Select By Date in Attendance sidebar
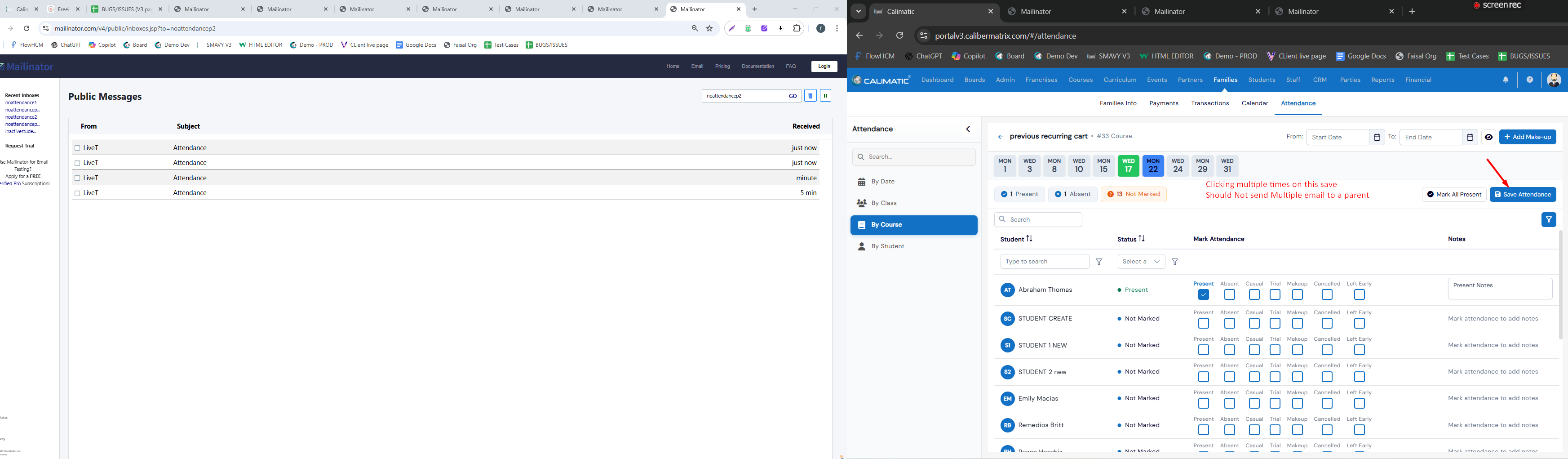Screen dimensions: 1568x459 pos(914,182)
